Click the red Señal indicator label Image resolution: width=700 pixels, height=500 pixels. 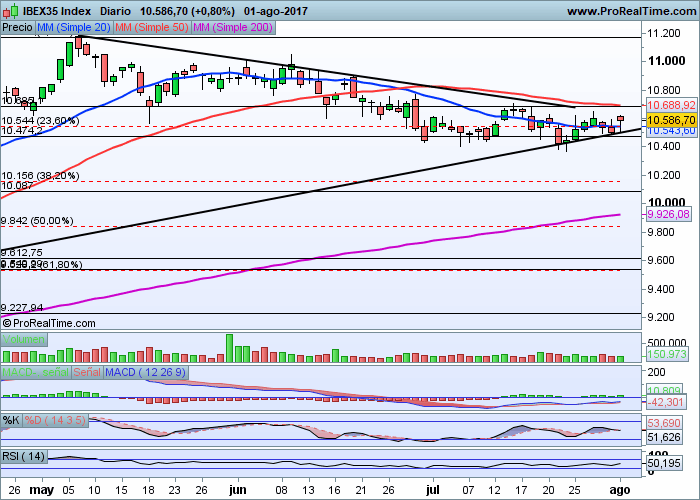pos(87,372)
